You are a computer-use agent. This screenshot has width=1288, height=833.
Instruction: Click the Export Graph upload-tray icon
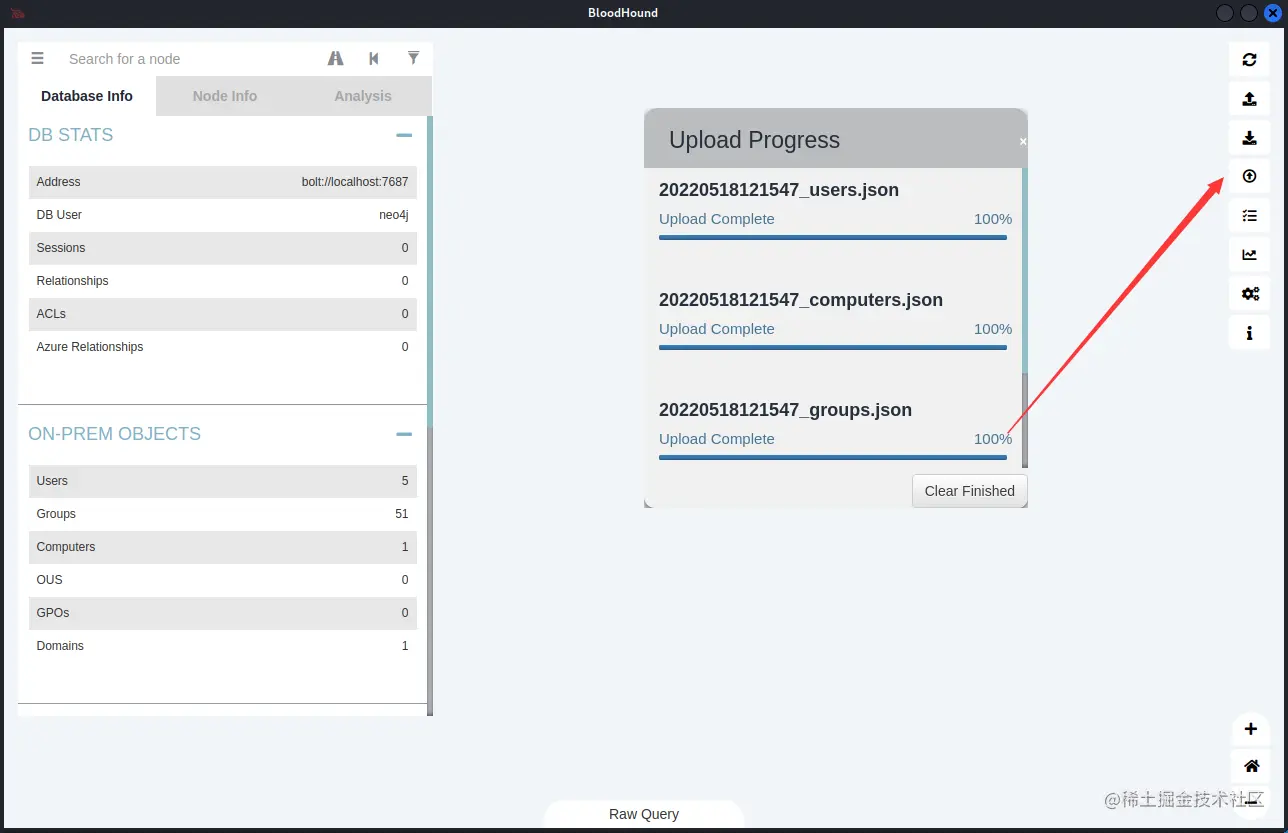(1249, 98)
